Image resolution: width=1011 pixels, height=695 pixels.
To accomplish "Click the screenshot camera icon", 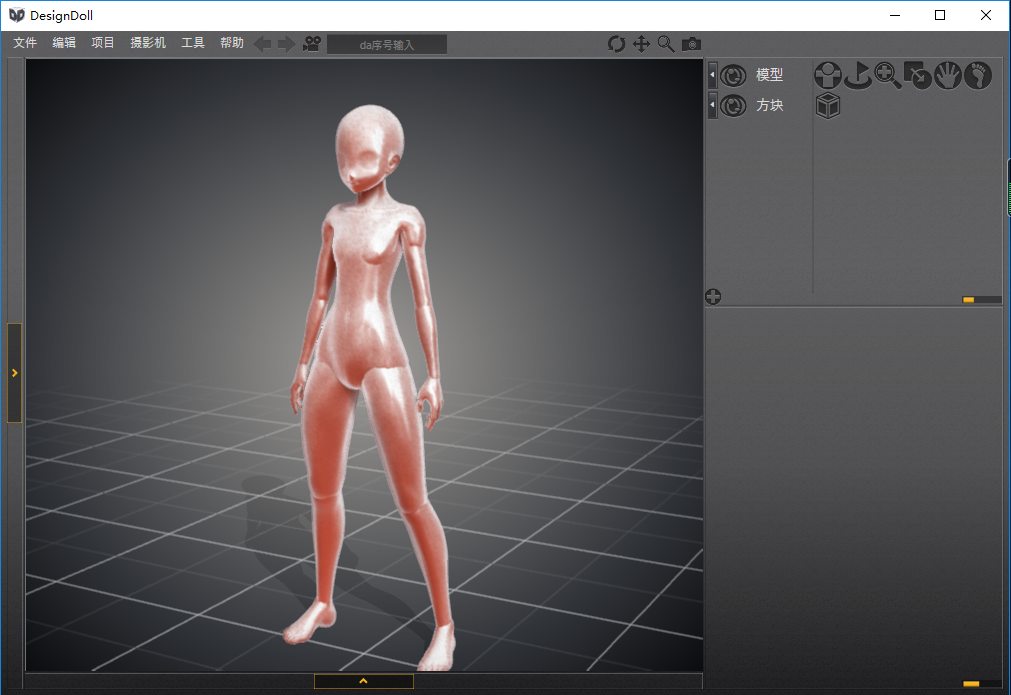I will 691,44.
